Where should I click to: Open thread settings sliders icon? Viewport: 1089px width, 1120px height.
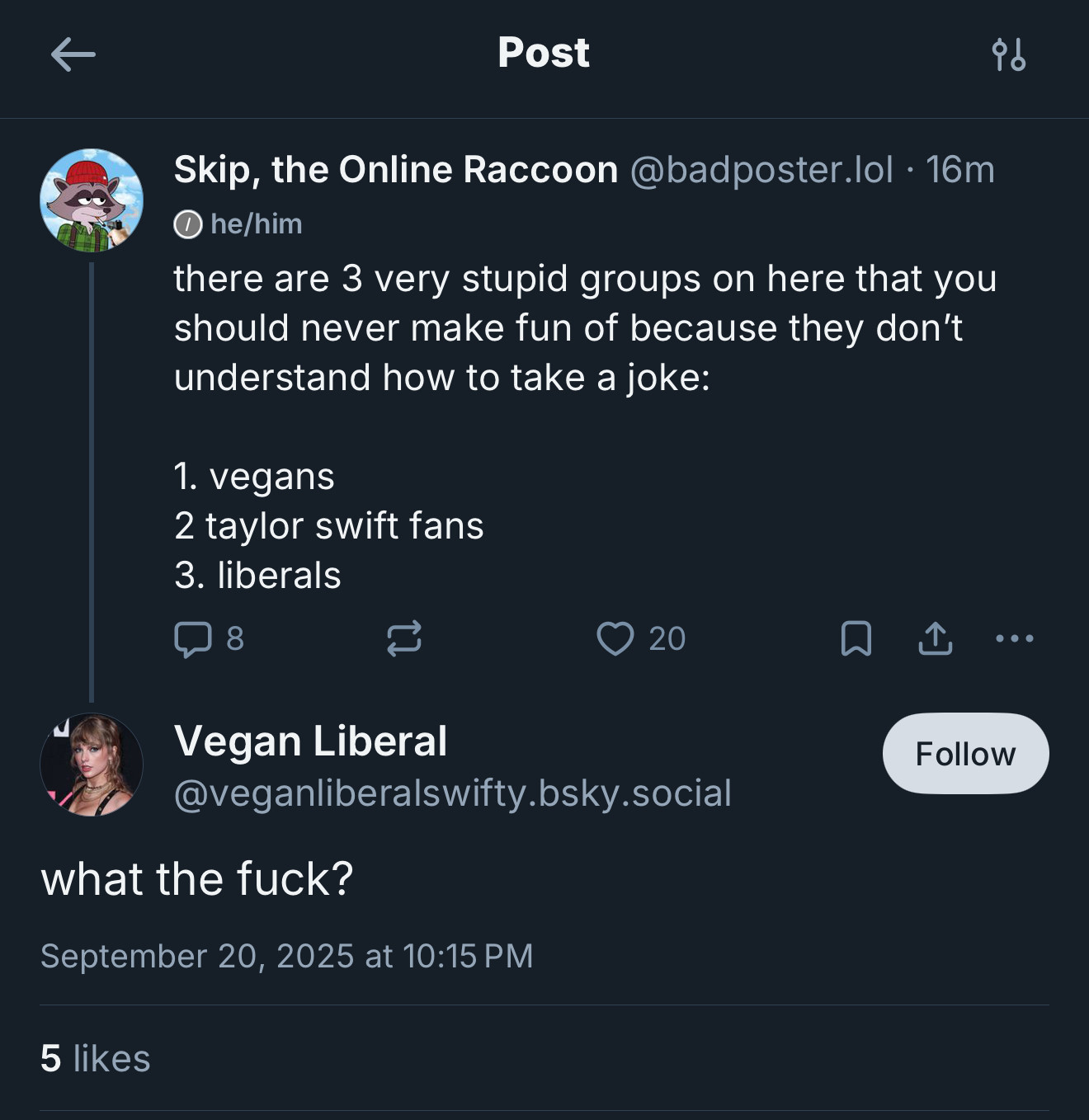(1009, 55)
